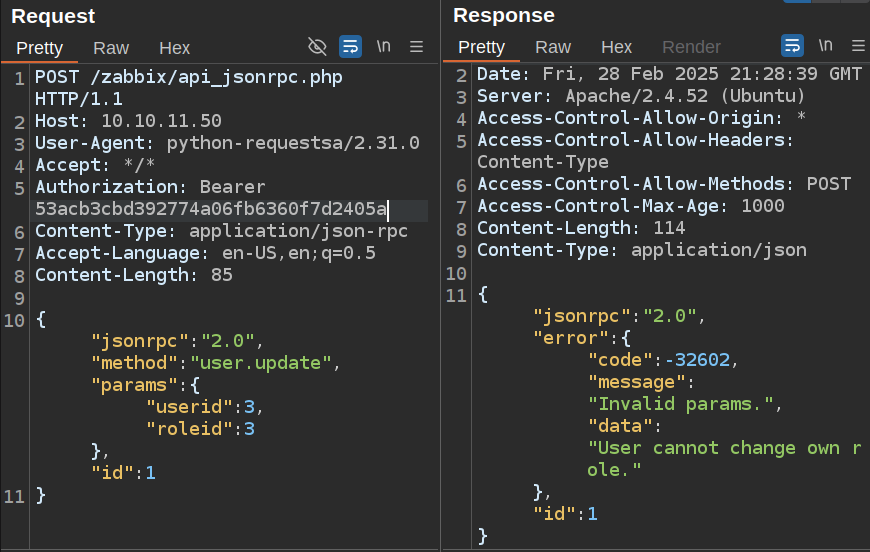The image size is (870, 552).
Task: Click the Response panel \n icon
Action: [x=825, y=46]
